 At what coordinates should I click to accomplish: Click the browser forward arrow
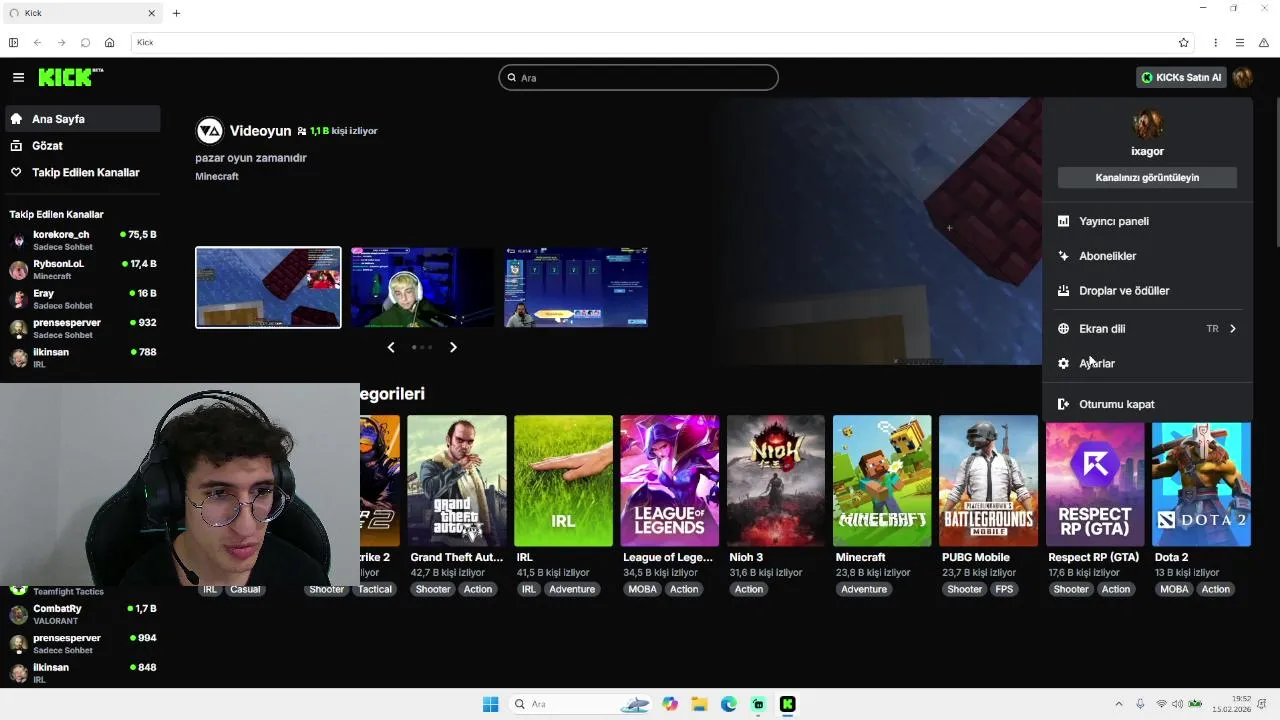click(61, 43)
